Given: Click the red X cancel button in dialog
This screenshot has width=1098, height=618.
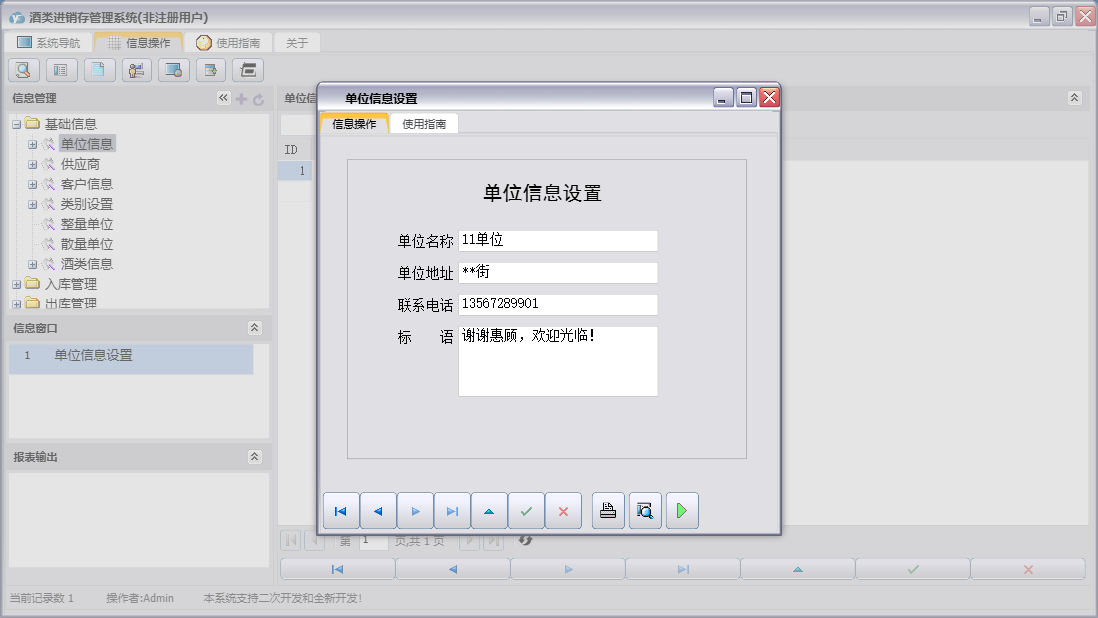Looking at the screenshot, I should 563,511.
